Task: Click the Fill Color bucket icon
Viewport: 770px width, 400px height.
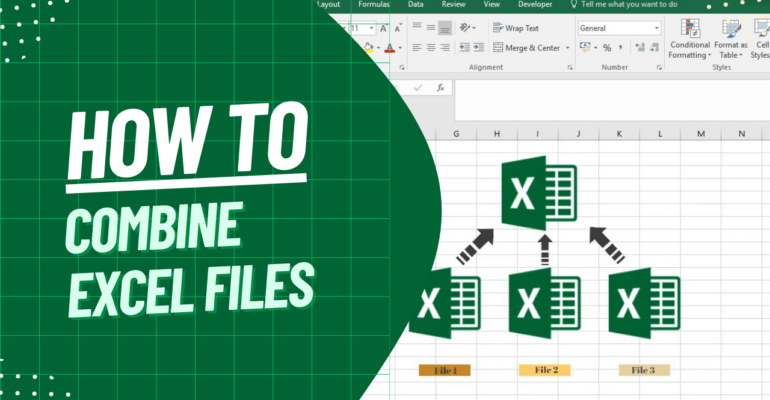Action: click(368, 48)
